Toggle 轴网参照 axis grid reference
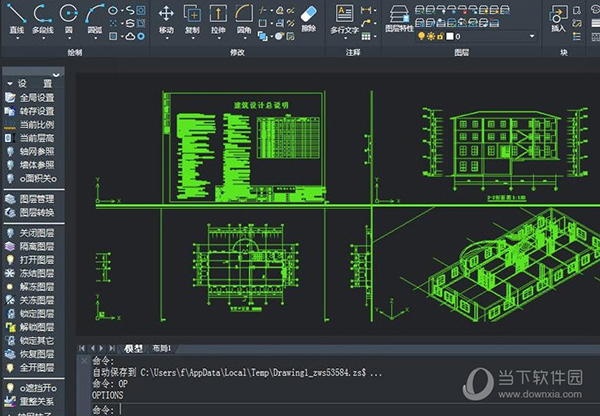Image resolution: width=600 pixels, height=416 pixels. [30, 152]
